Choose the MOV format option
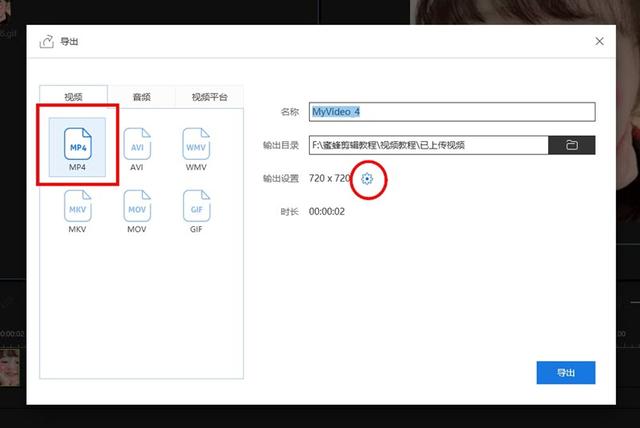 point(137,211)
